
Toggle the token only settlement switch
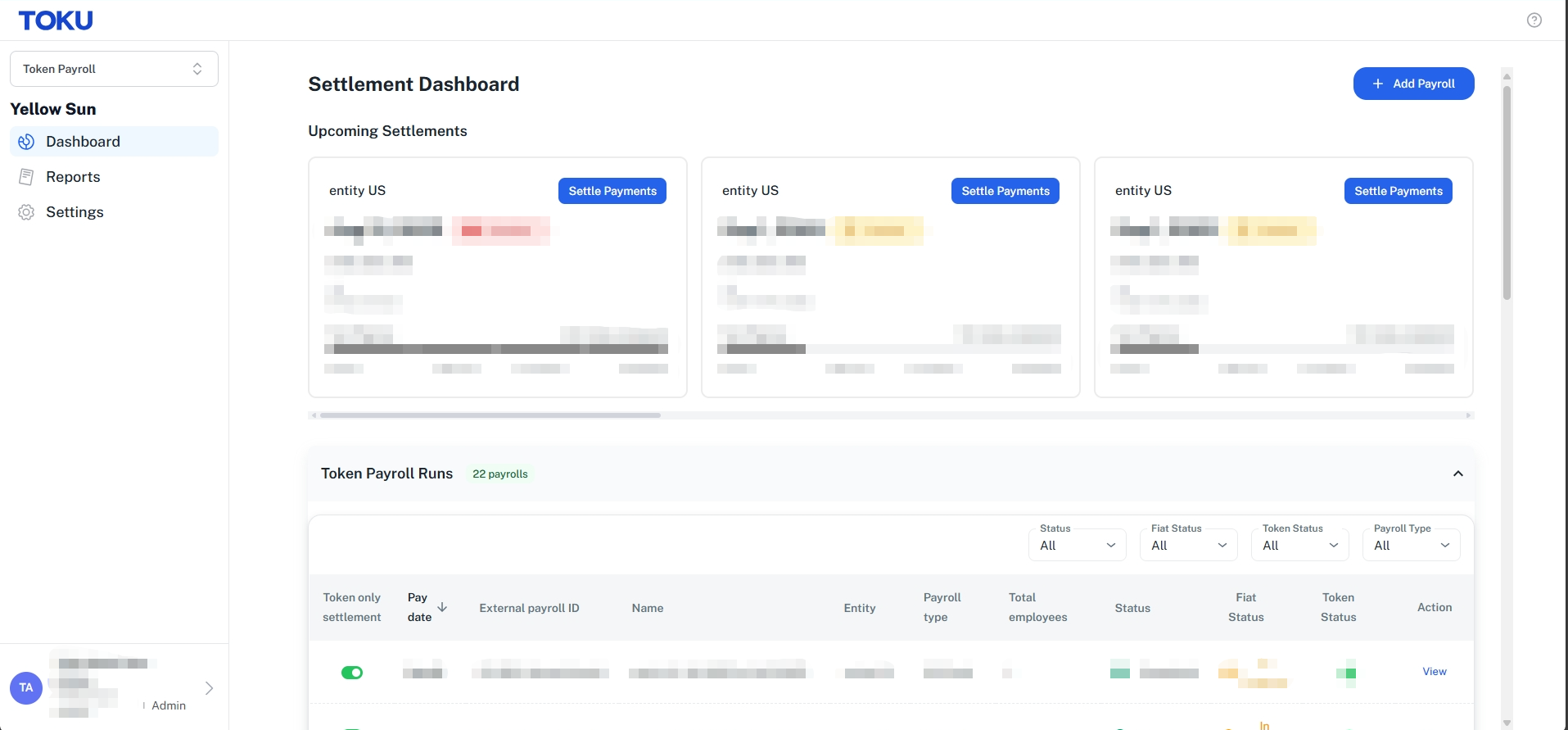click(x=352, y=673)
